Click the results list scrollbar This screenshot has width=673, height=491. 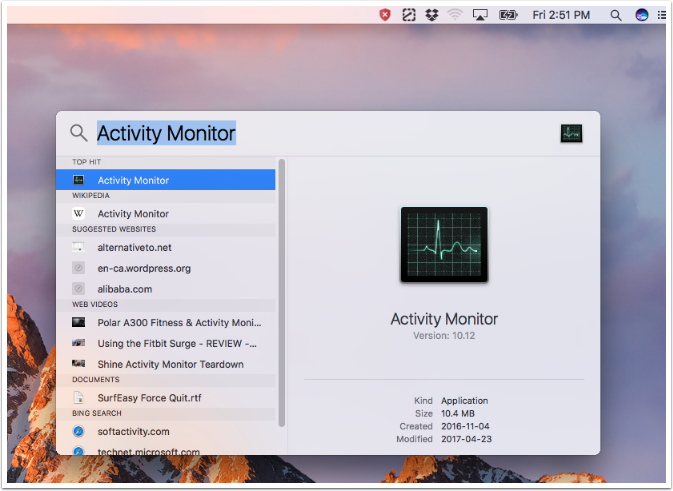click(x=282, y=293)
